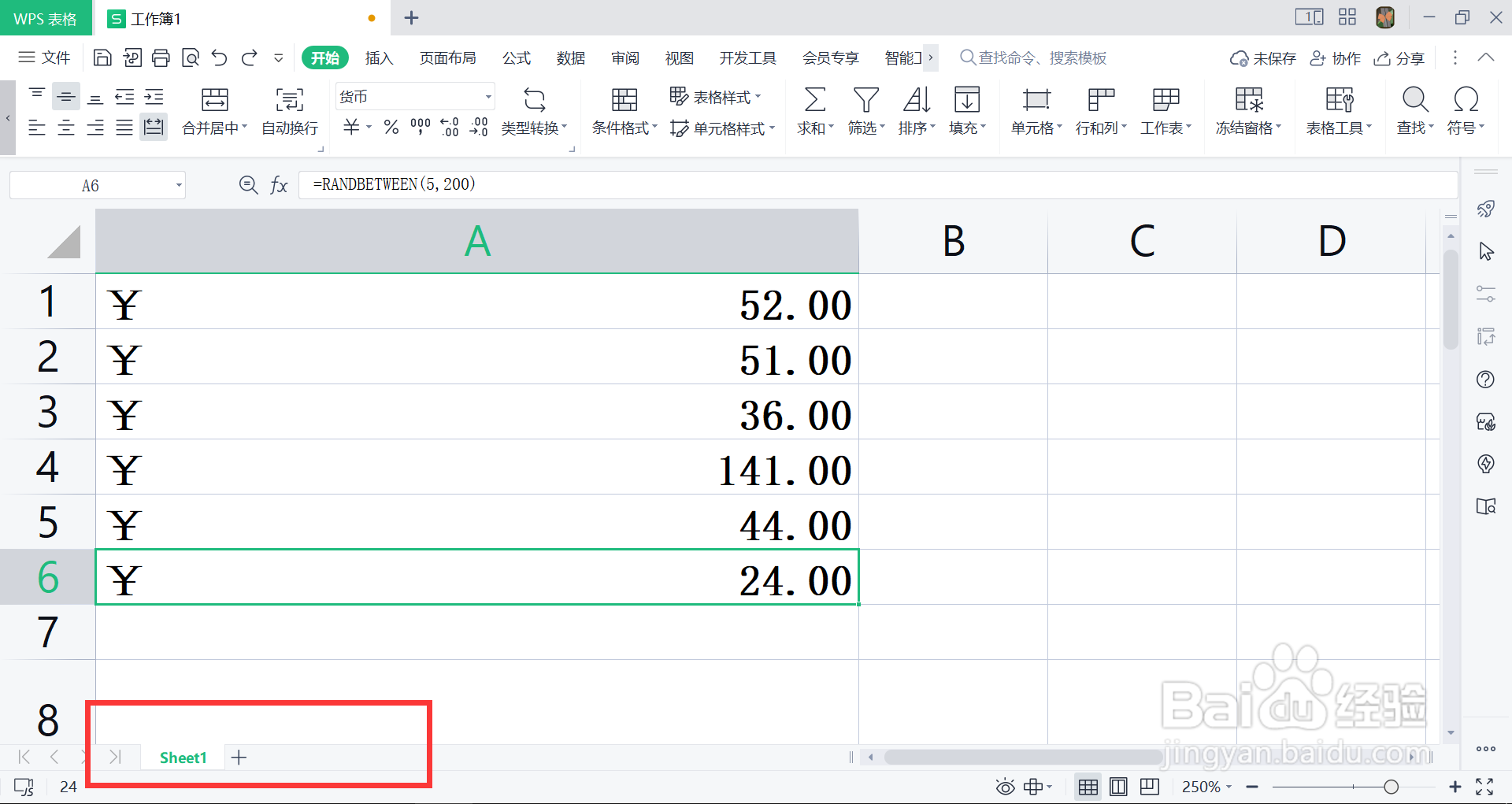
Task: Open a new document tab with plus
Action: click(x=411, y=17)
